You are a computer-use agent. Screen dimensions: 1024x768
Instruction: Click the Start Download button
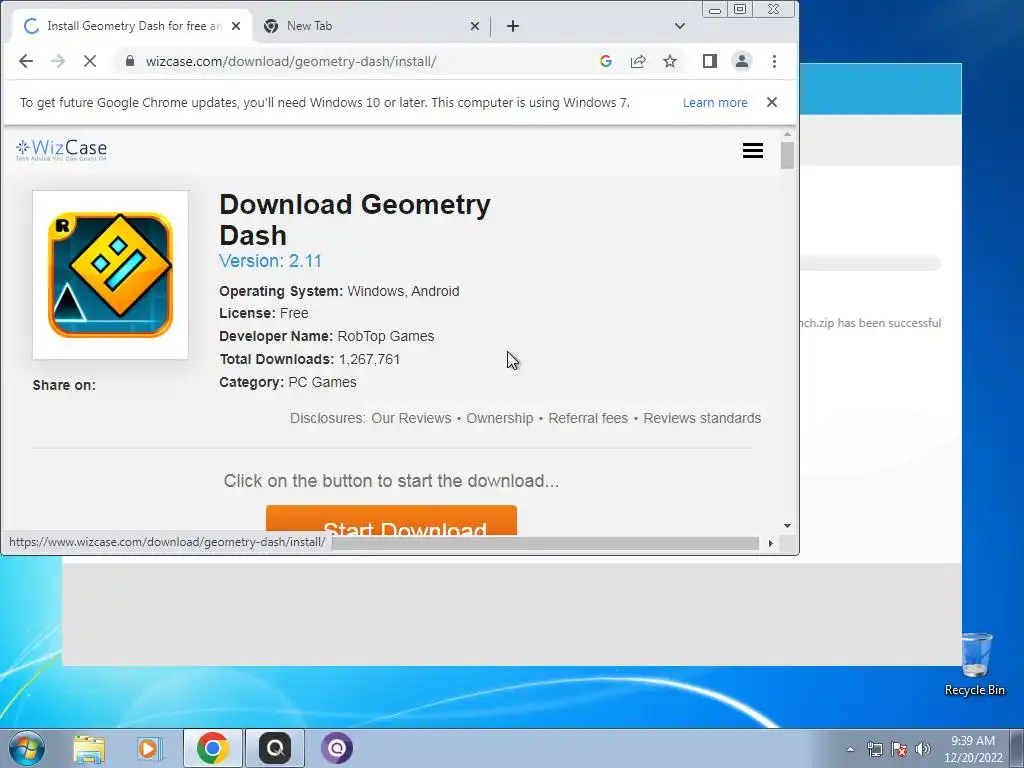pyautogui.click(x=391, y=520)
